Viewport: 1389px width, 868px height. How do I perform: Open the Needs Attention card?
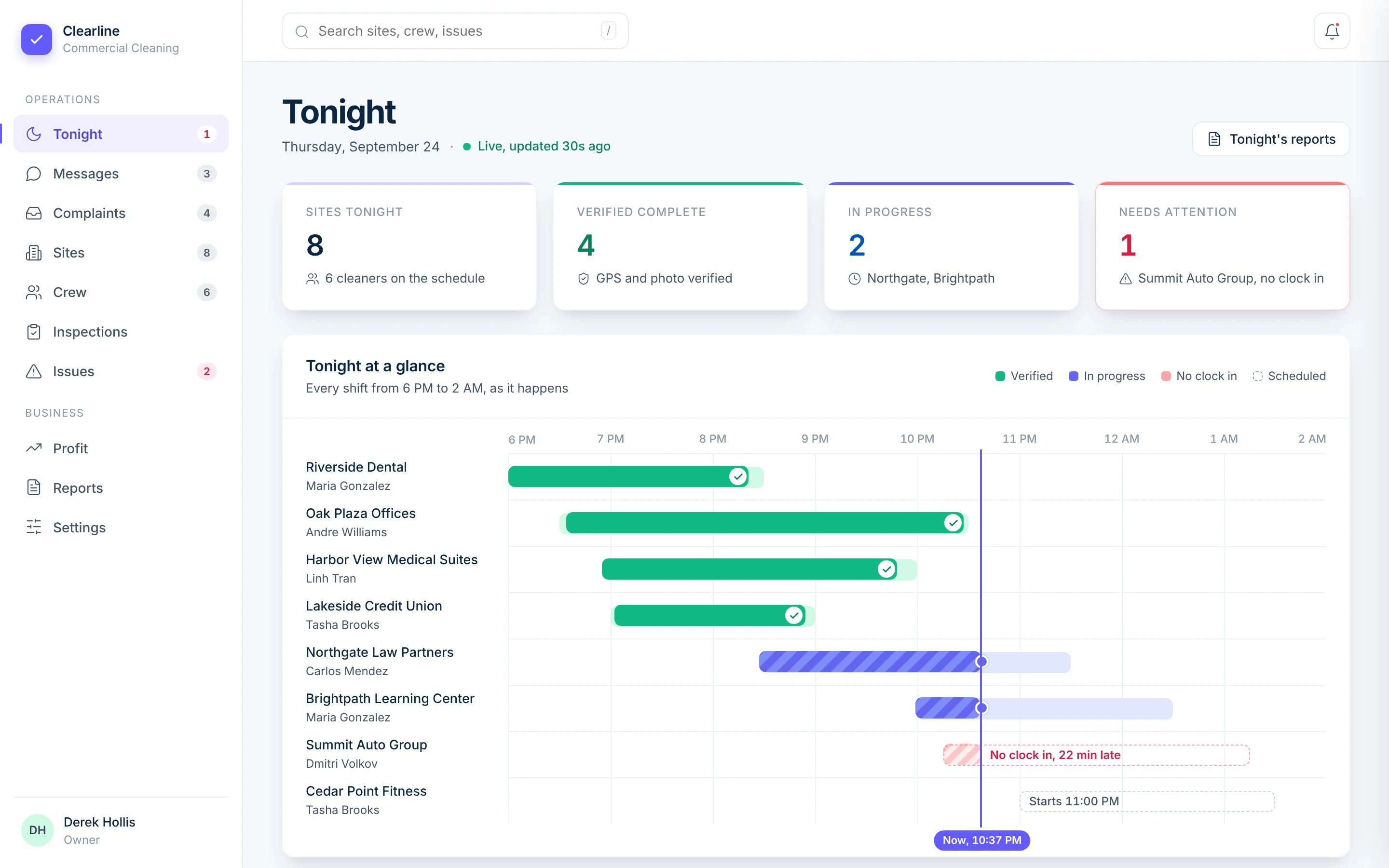pos(1222,246)
